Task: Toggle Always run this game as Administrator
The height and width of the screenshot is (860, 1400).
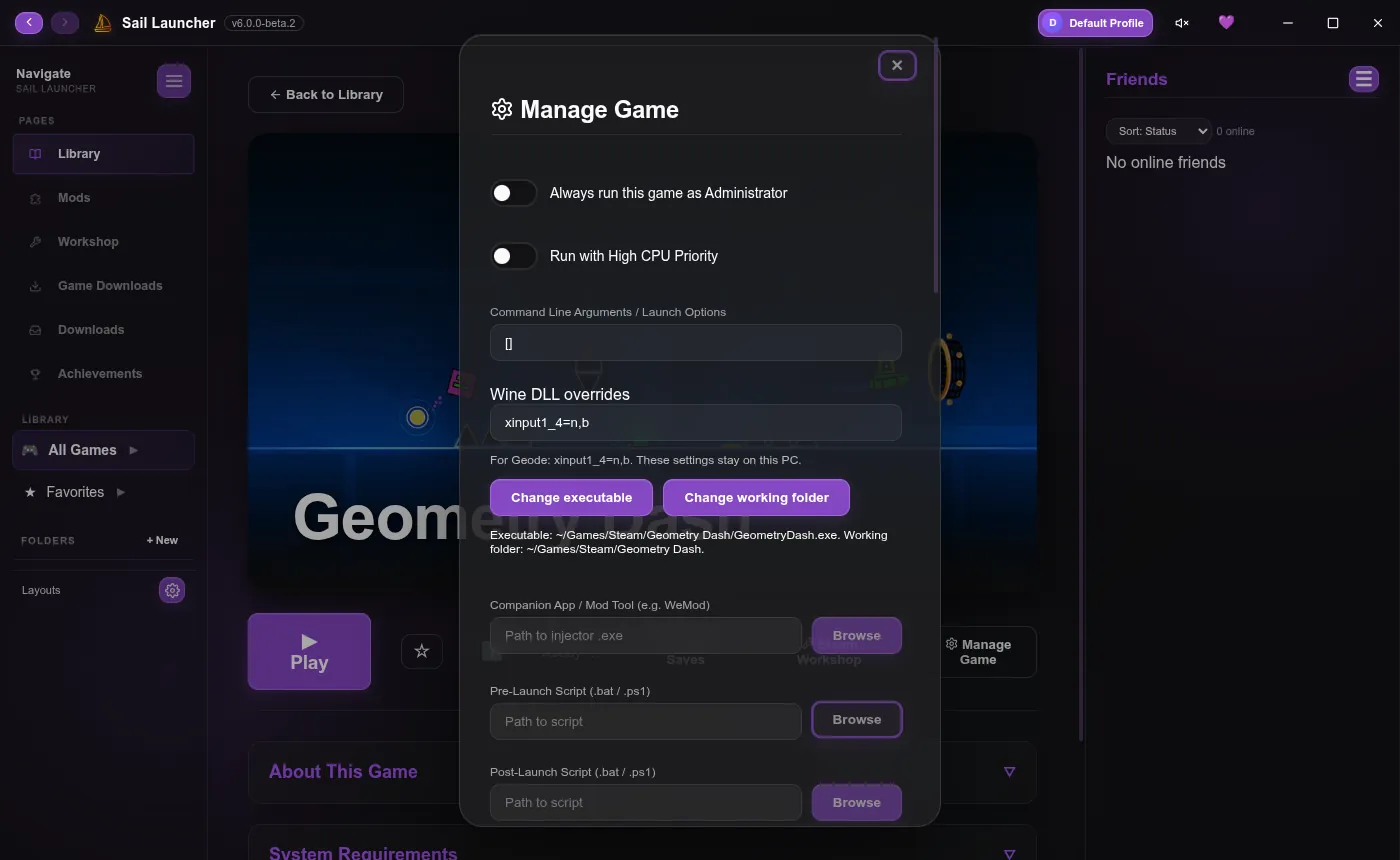Action: pyautogui.click(x=513, y=193)
